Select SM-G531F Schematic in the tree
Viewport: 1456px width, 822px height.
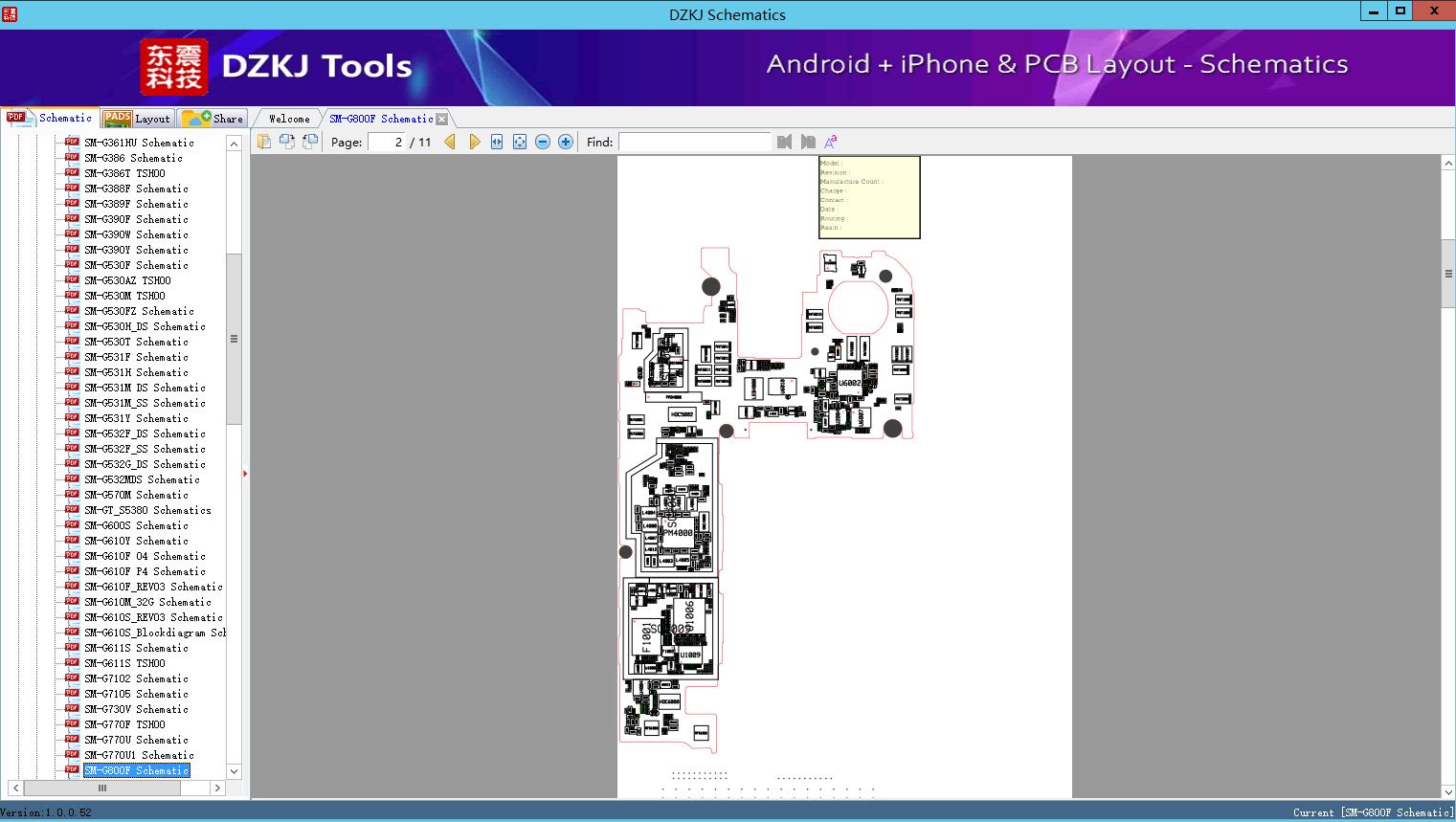tap(136, 357)
